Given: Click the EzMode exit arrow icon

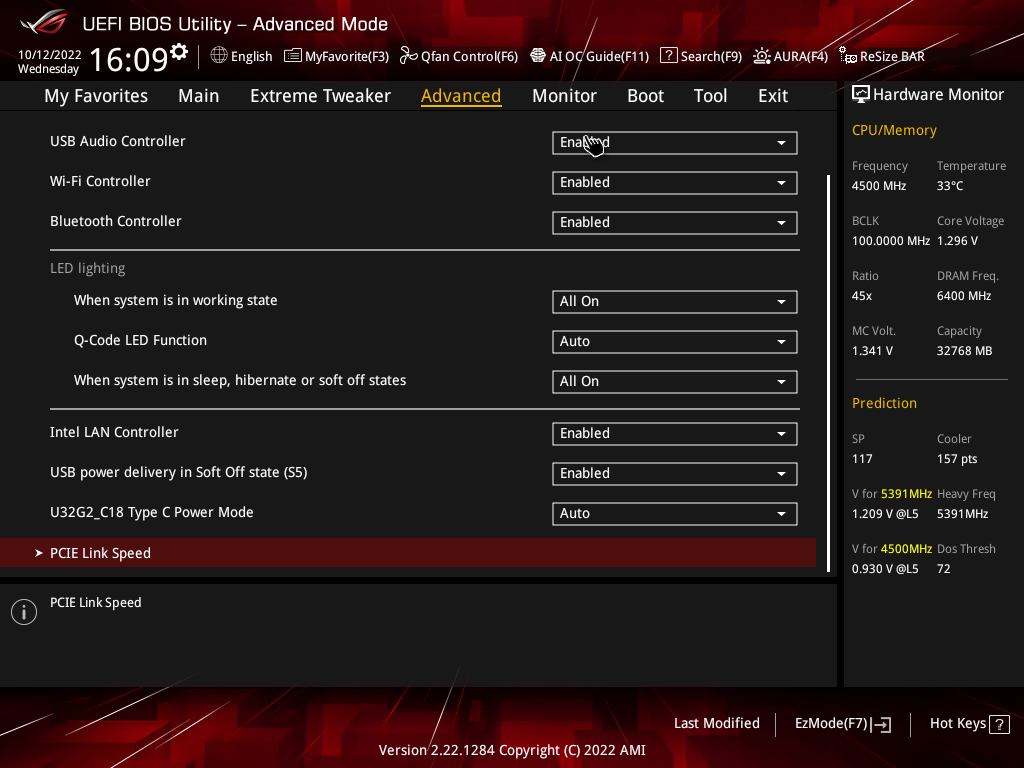Looking at the screenshot, I should click(x=881, y=724).
